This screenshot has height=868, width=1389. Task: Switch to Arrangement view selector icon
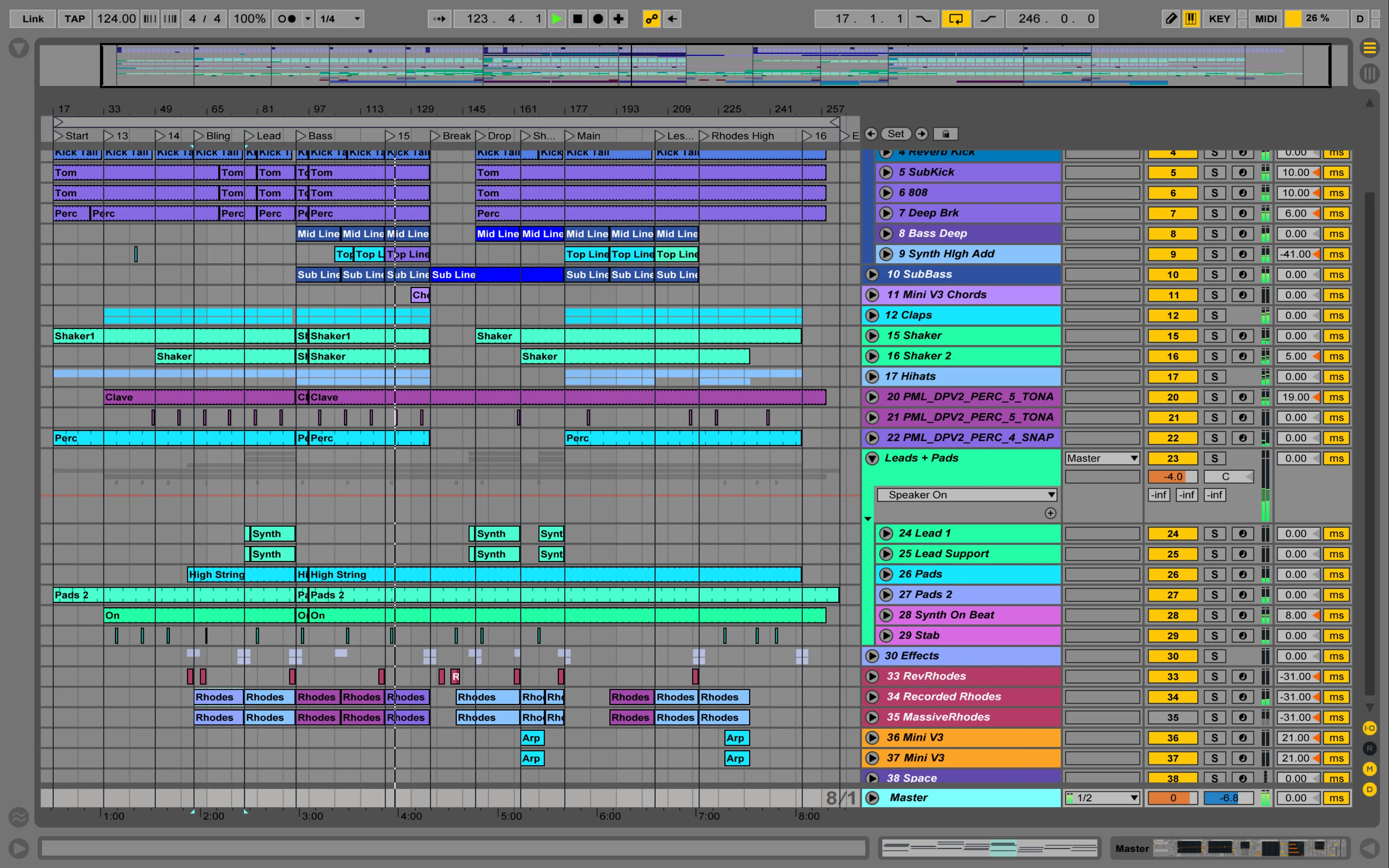coord(1370,48)
